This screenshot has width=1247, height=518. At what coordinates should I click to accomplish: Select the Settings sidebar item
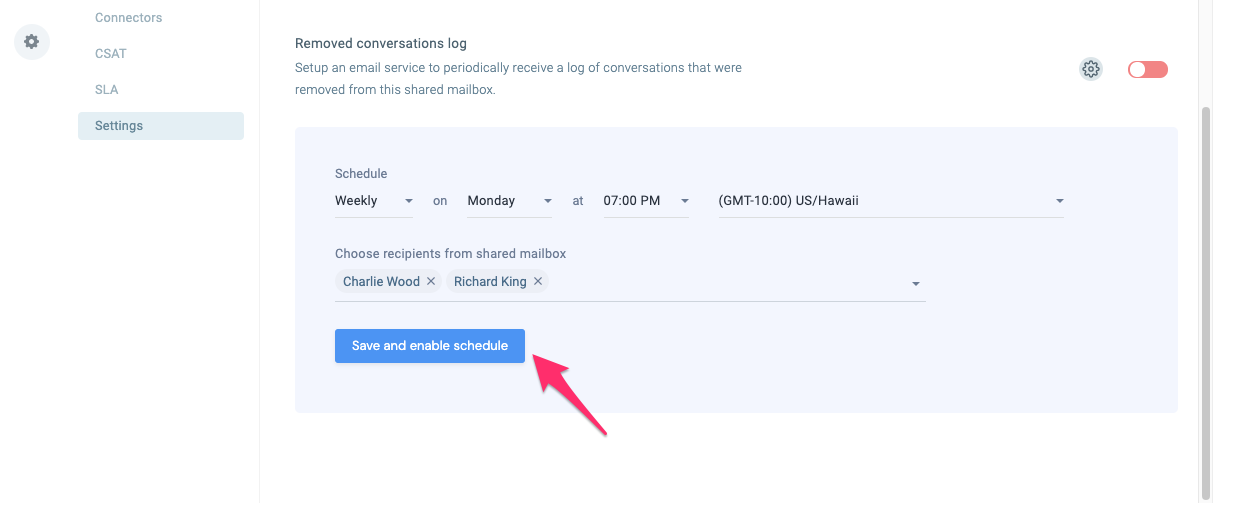tap(161, 126)
